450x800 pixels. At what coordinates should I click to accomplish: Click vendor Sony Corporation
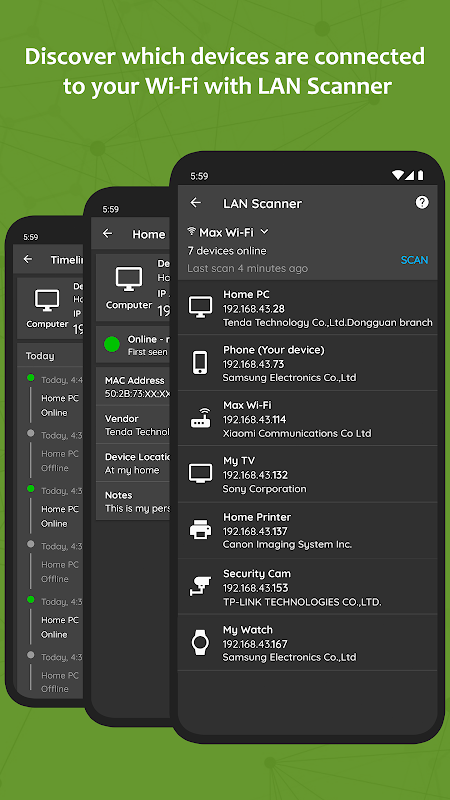pyautogui.click(x=264, y=489)
